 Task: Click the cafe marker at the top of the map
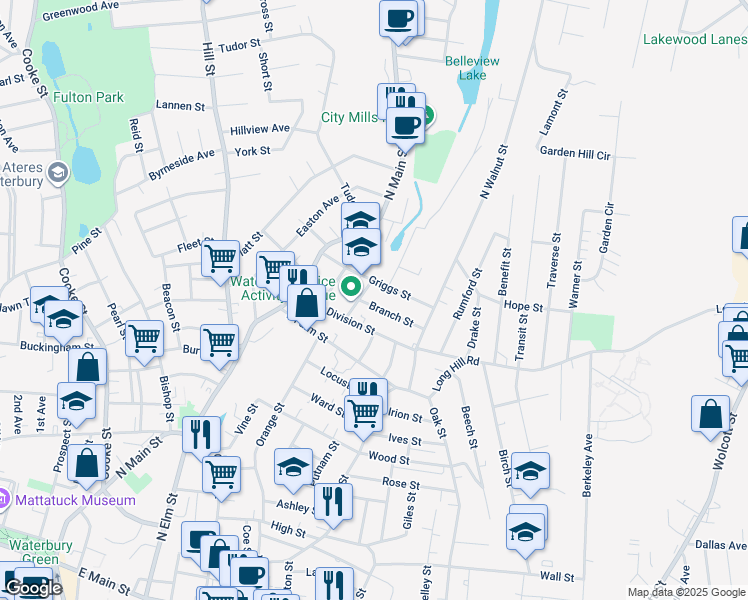click(x=398, y=19)
